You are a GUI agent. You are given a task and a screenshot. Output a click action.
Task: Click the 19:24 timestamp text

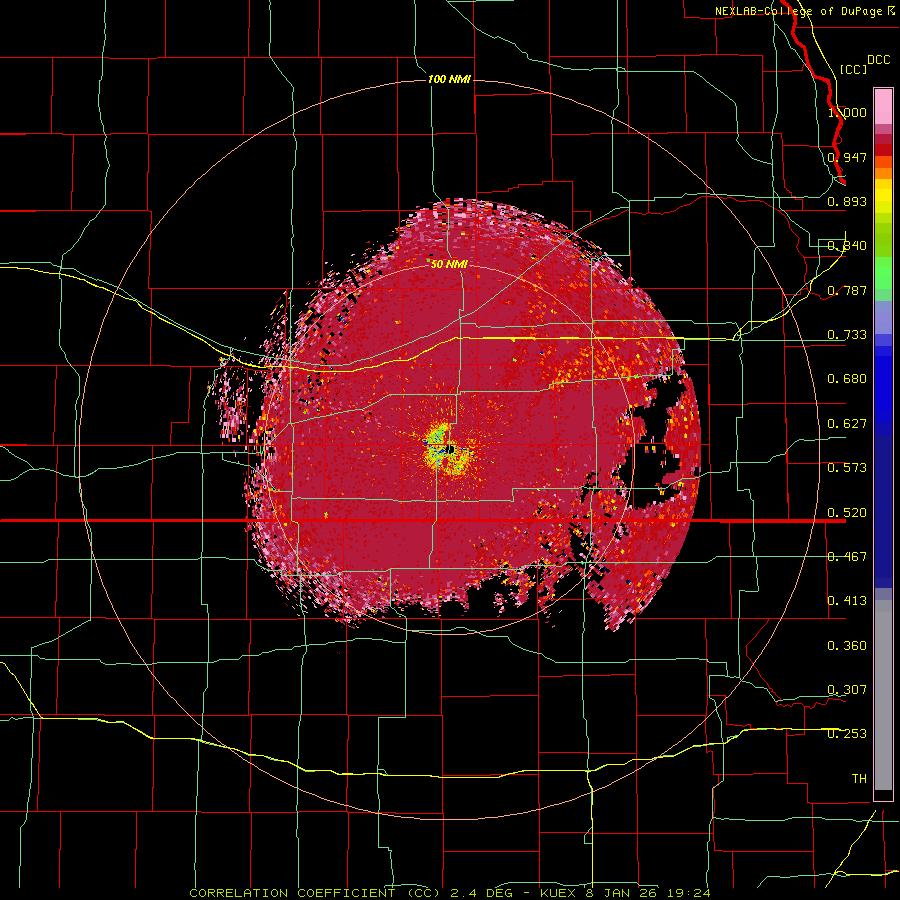click(x=688, y=893)
